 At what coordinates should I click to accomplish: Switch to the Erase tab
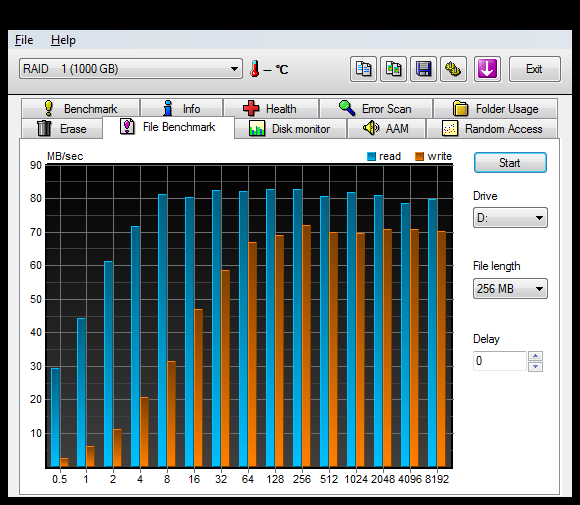pos(62,128)
